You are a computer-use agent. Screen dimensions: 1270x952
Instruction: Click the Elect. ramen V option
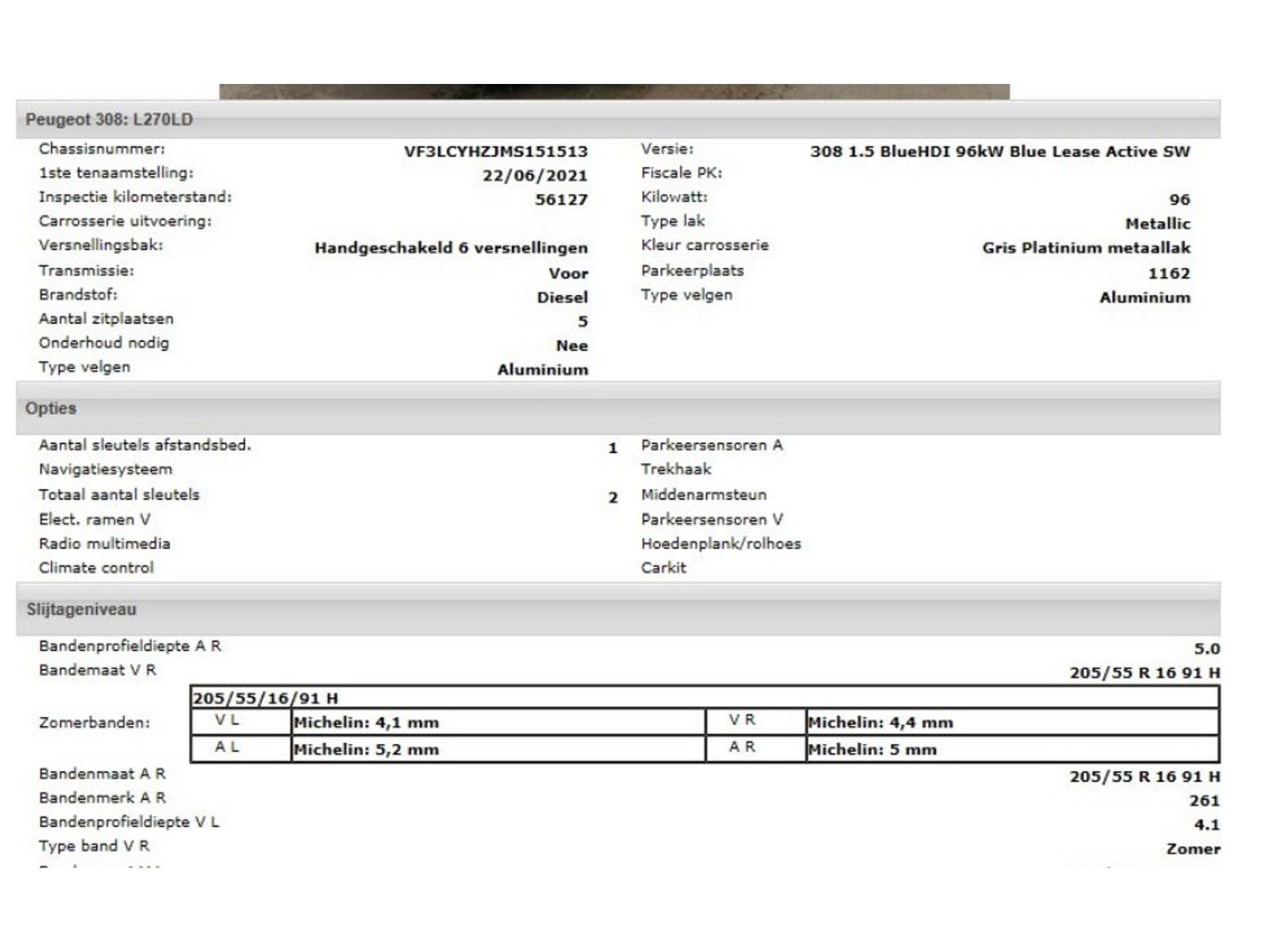(x=95, y=520)
